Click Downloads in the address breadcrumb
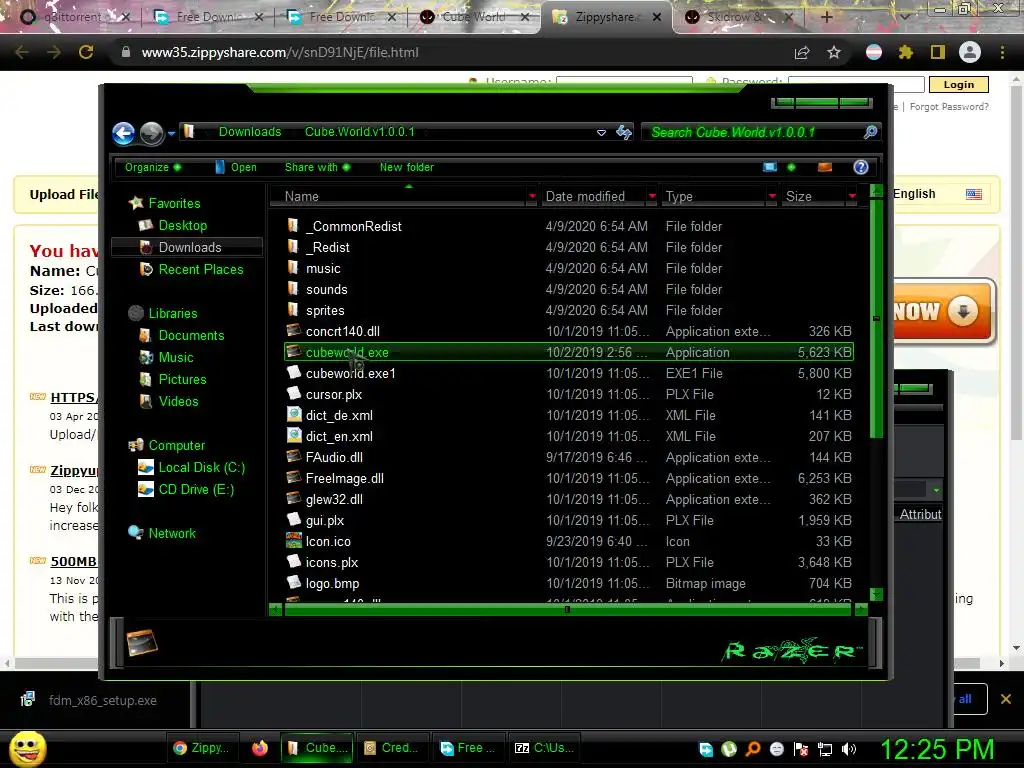 coord(249,132)
